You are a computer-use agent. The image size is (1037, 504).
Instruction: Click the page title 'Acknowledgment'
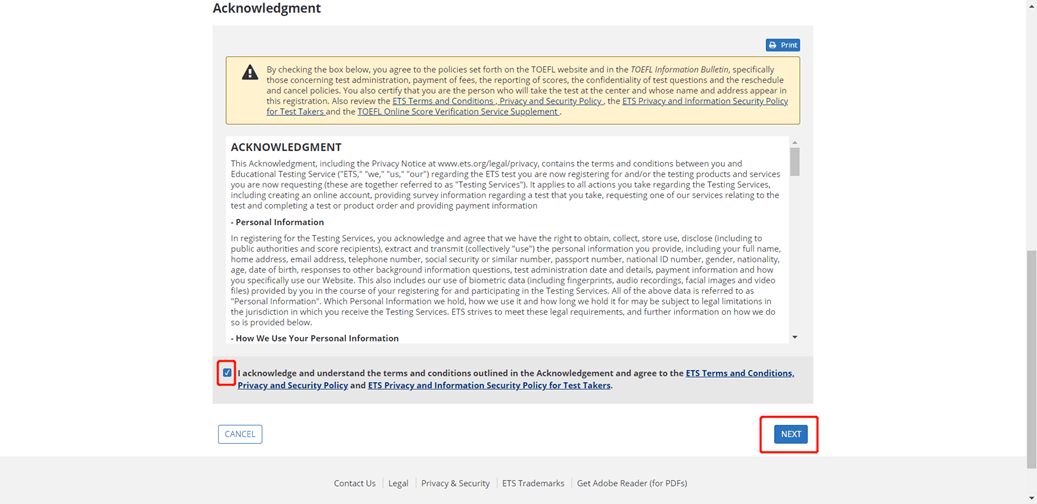[267, 8]
